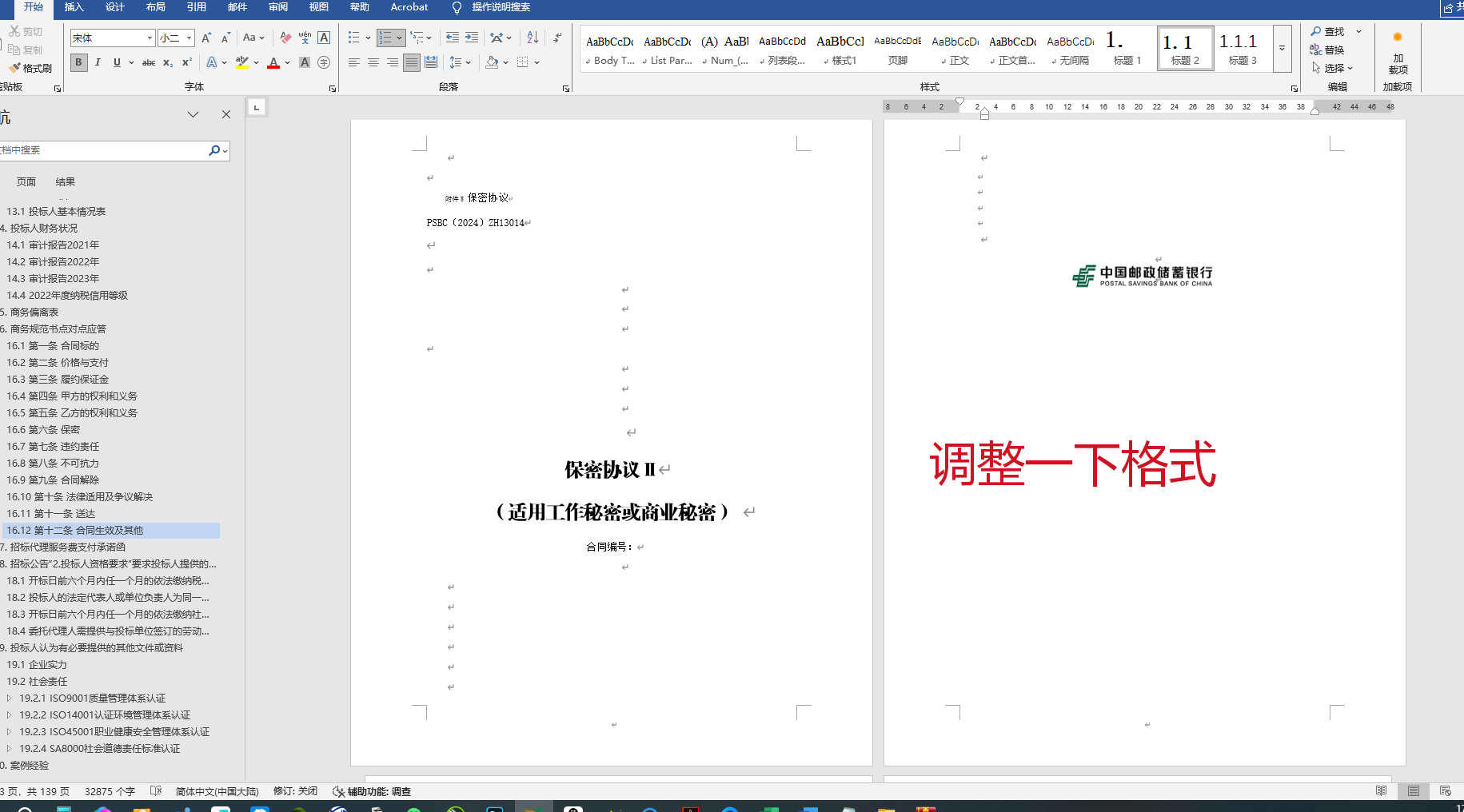Apply the 标题 3 heading style
Image resolution: width=1464 pixels, height=812 pixels.
1243,50
